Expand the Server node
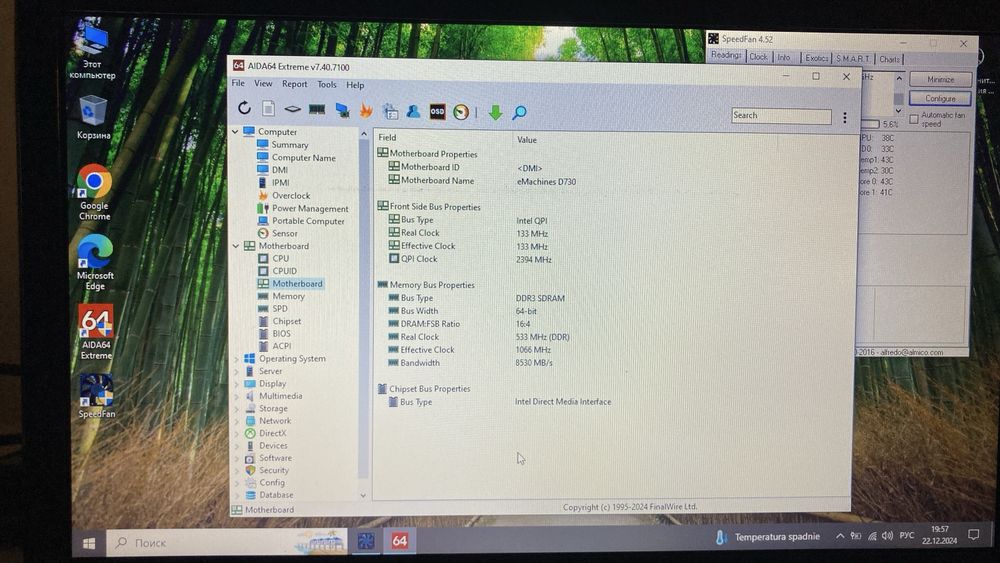 point(237,371)
